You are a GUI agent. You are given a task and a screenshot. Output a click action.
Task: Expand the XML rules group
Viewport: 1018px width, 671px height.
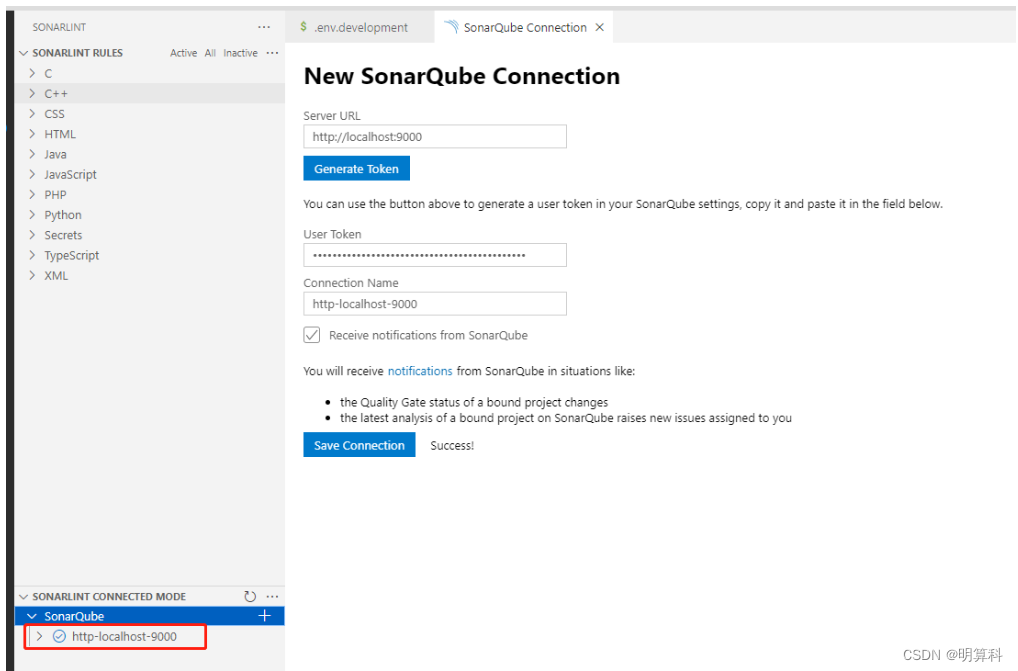click(x=32, y=275)
